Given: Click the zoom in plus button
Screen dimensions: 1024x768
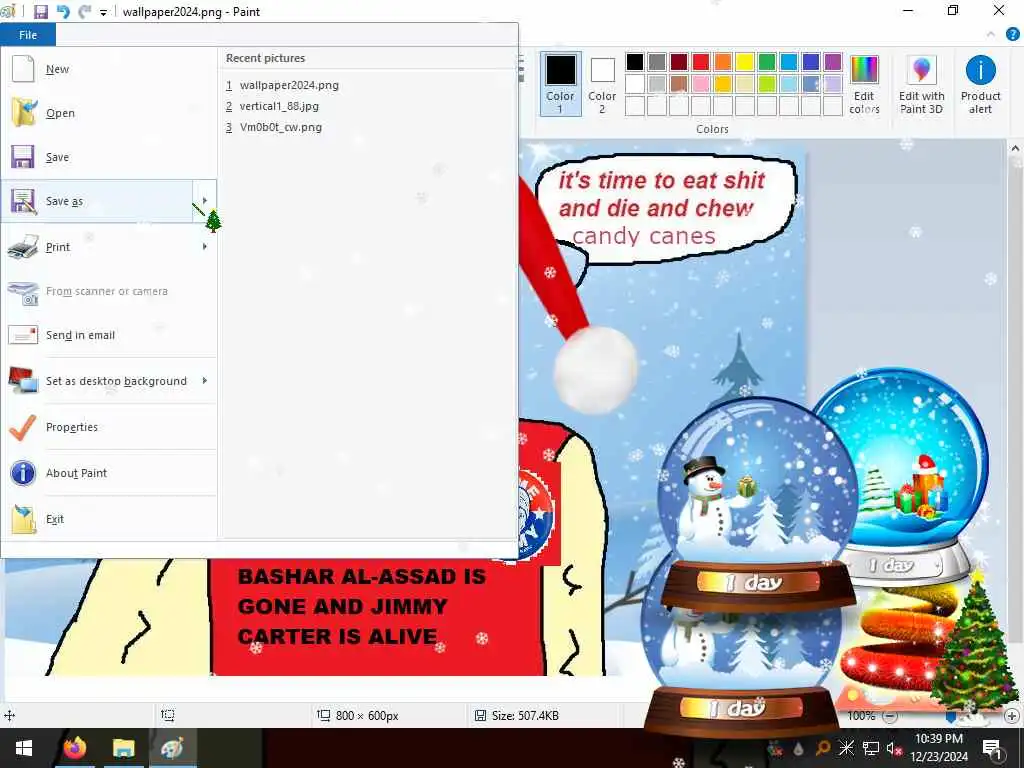Looking at the screenshot, I should click(x=1012, y=716).
